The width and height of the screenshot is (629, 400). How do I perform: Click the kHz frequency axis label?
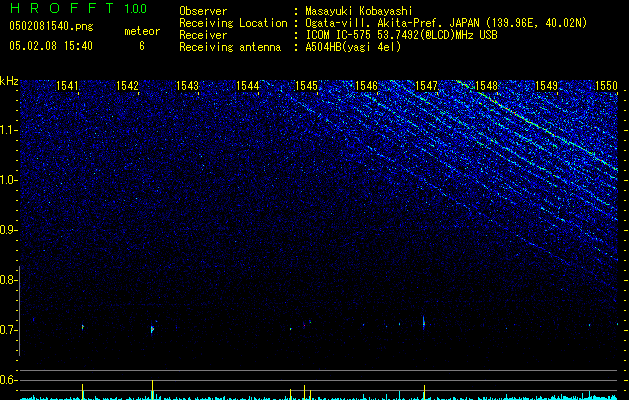9,81
